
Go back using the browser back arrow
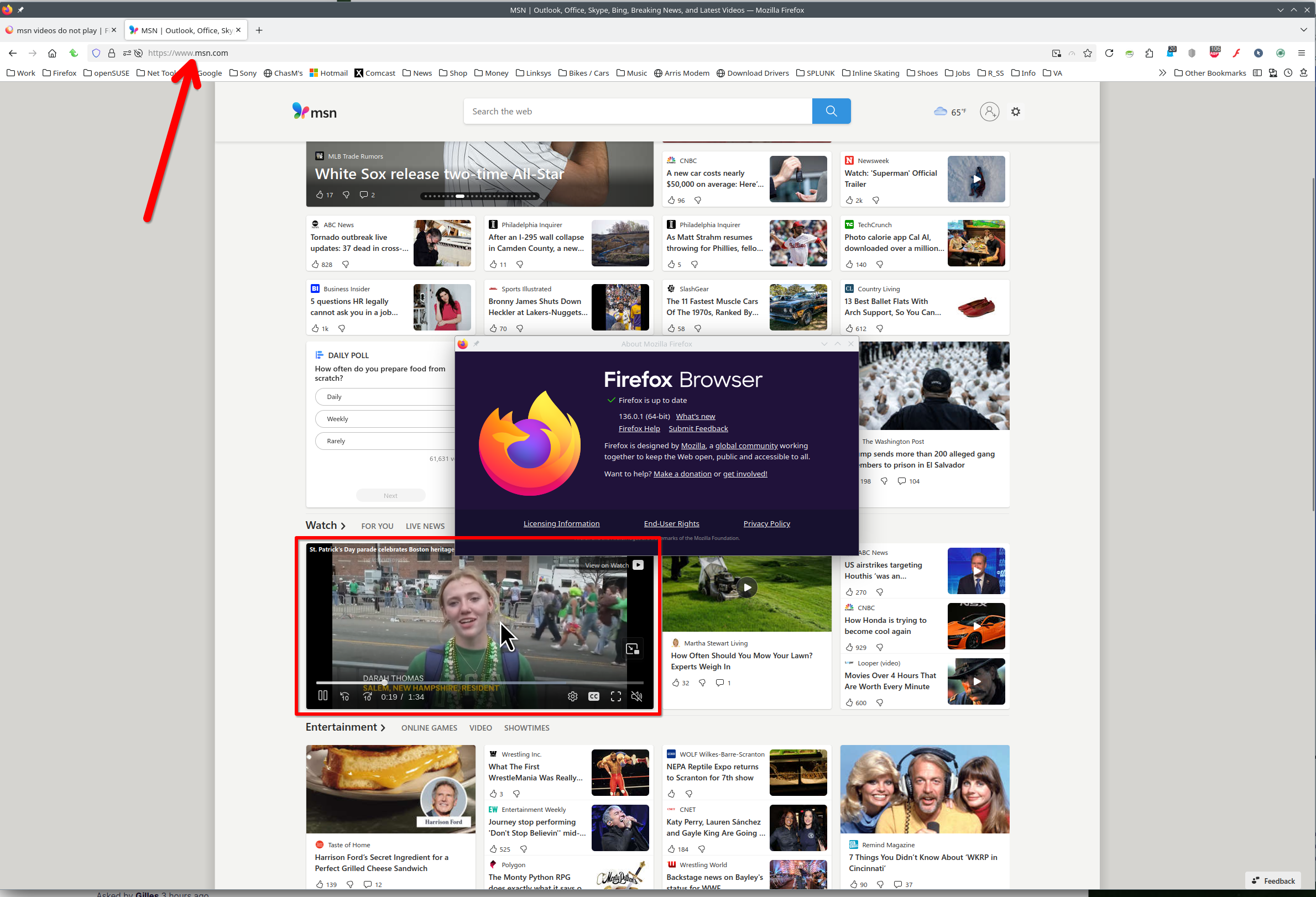tap(13, 53)
